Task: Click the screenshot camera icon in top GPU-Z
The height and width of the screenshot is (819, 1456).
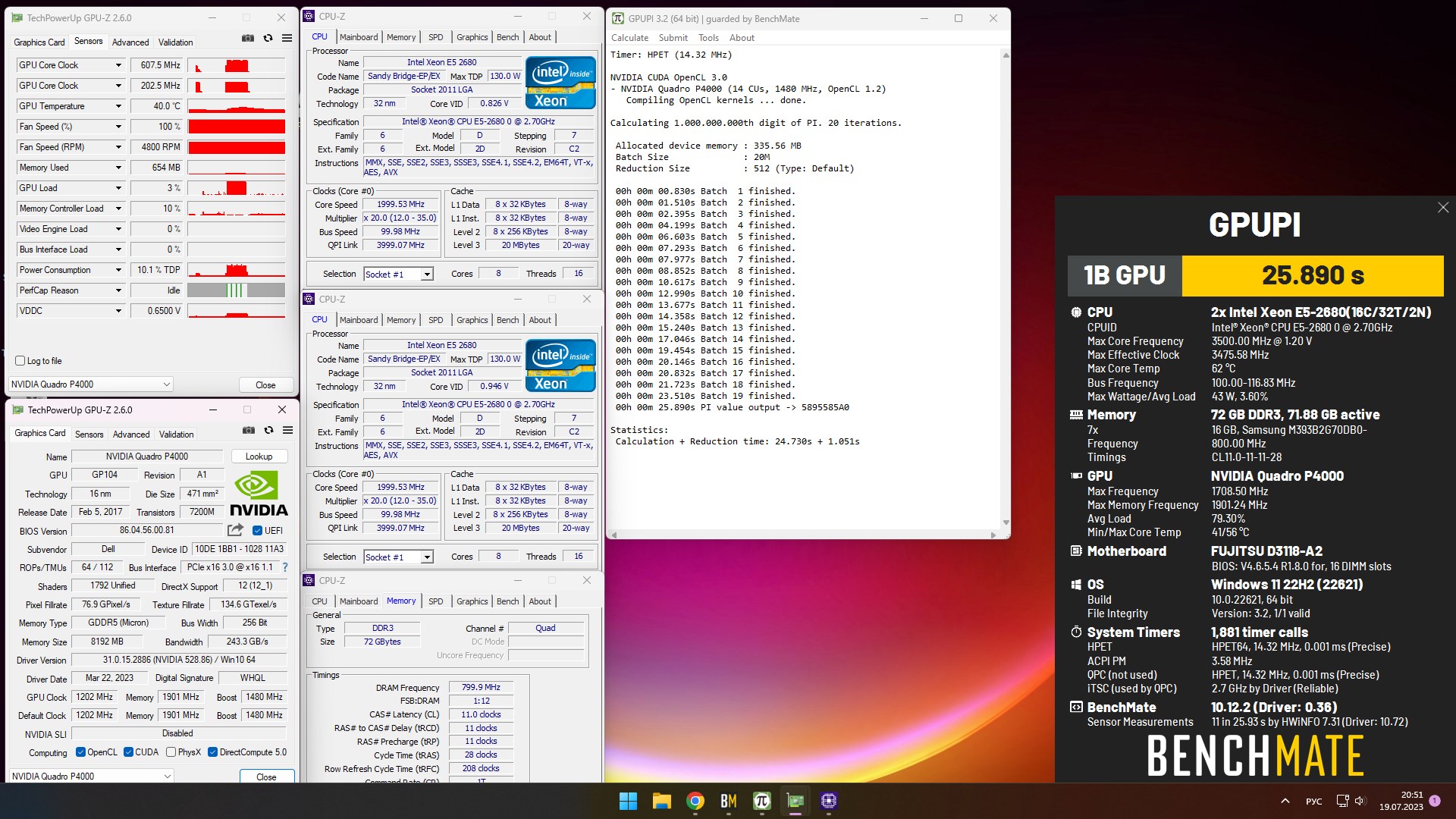Action: tap(248, 38)
